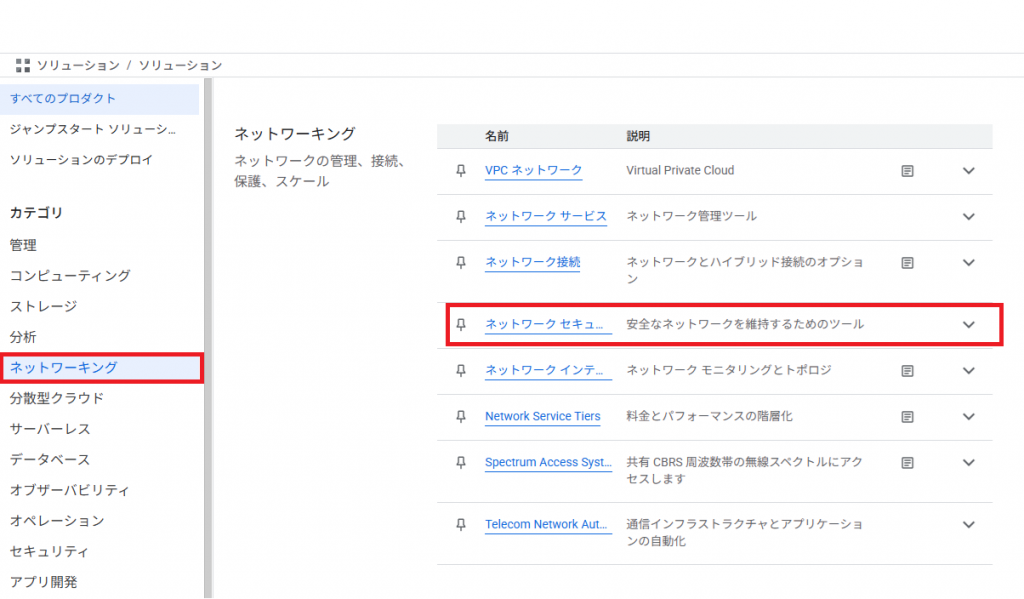Click first ソリューション breadcrumb text
This screenshot has height=599, width=1024.
78,65
